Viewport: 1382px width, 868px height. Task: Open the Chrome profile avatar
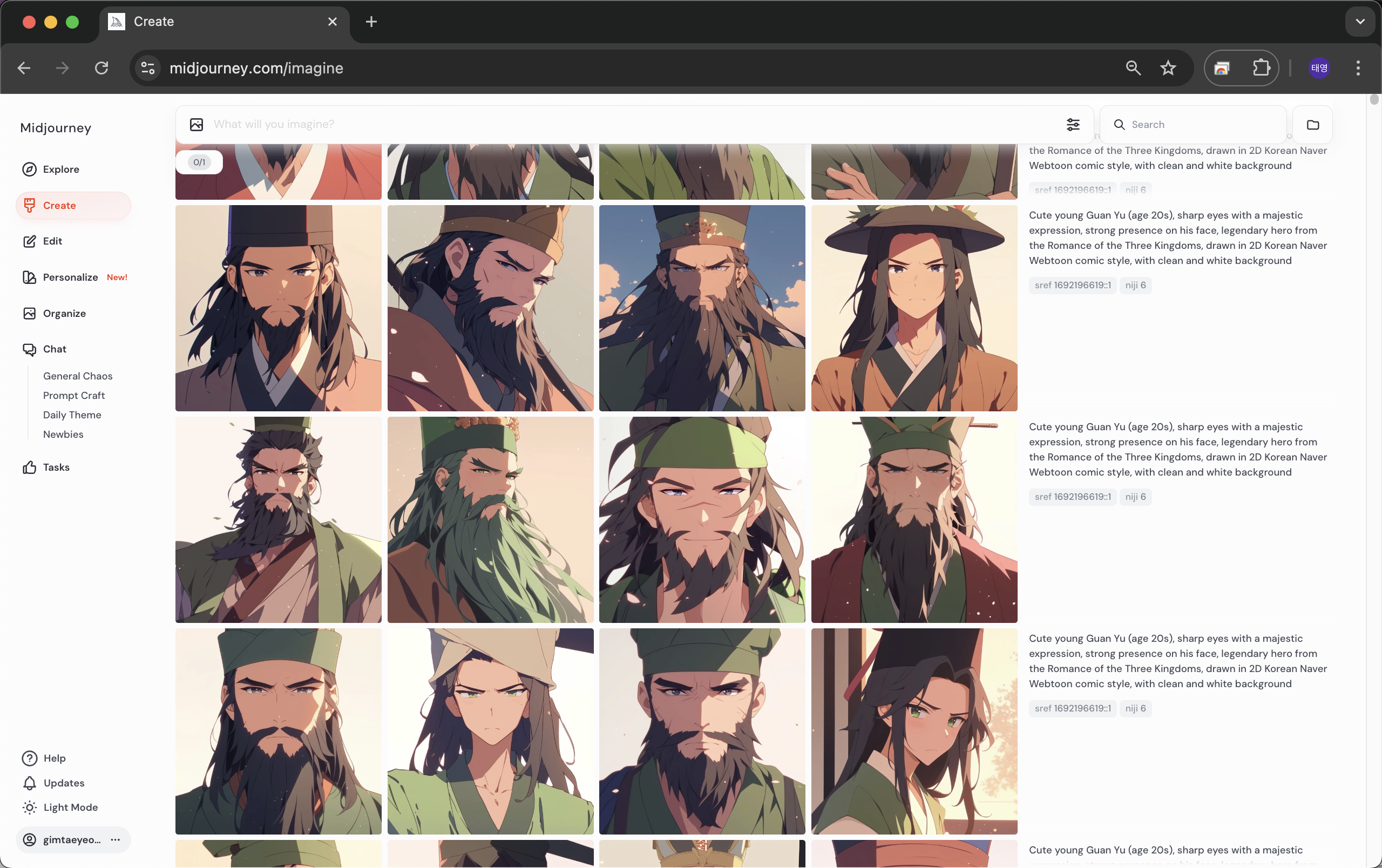(x=1319, y=67)
